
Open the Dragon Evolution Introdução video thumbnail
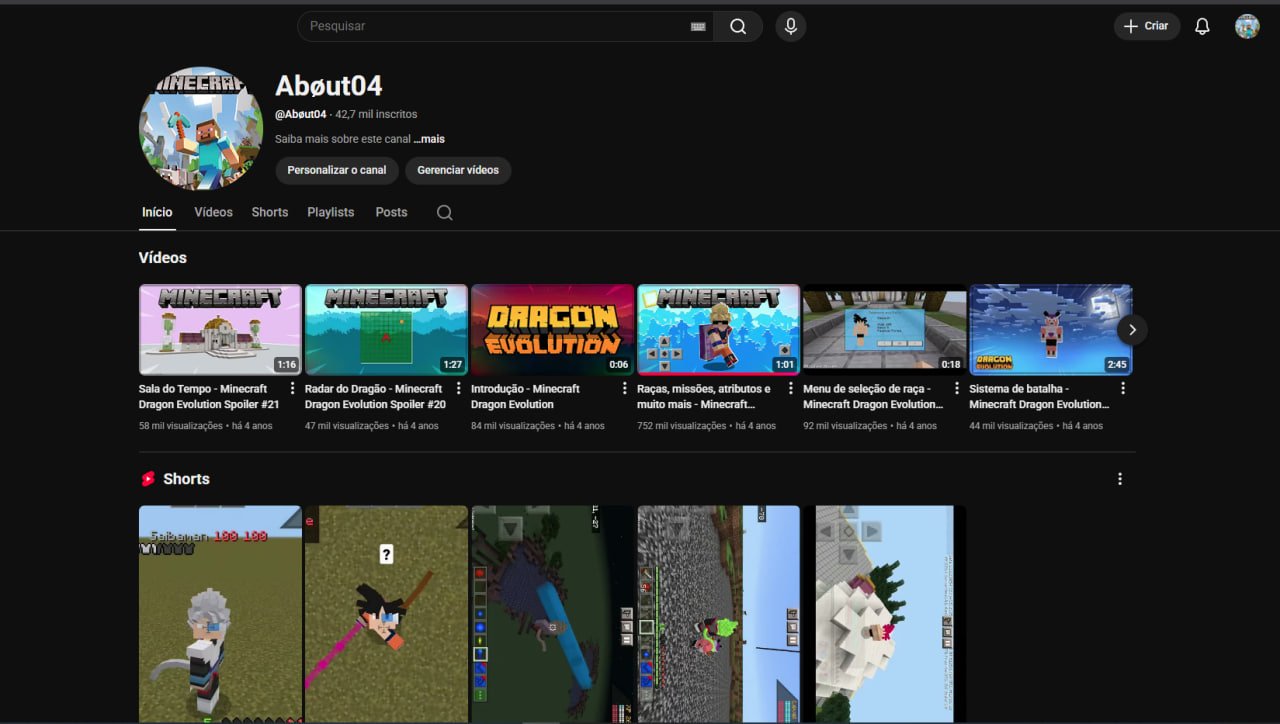point(552,329)
